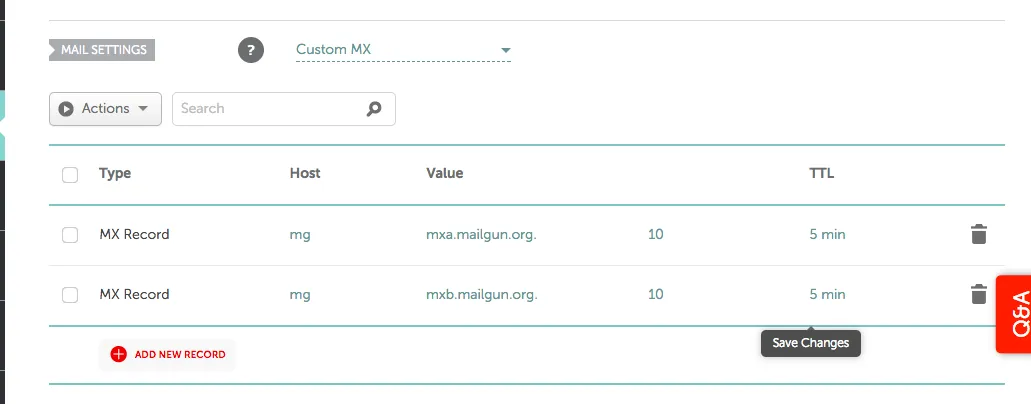Image resolution: width=1031 pixels, height=404 pixels.
Task: Click inside the Search records field
Action: pos(265,109)
